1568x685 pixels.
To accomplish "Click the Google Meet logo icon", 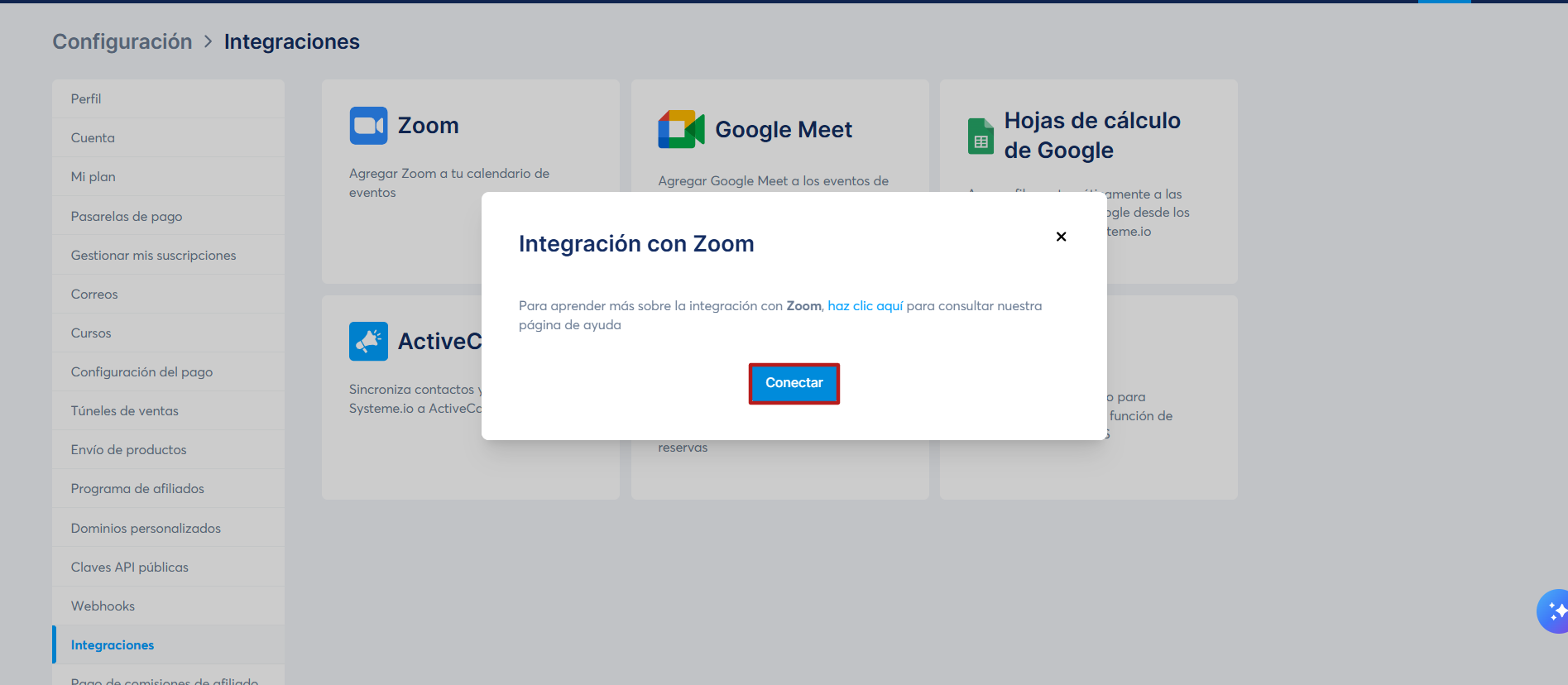I will point(681,130).
